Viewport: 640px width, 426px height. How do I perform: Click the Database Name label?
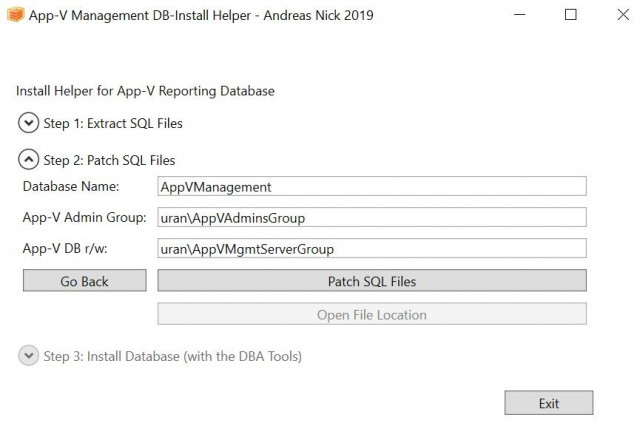click(71, 186)
